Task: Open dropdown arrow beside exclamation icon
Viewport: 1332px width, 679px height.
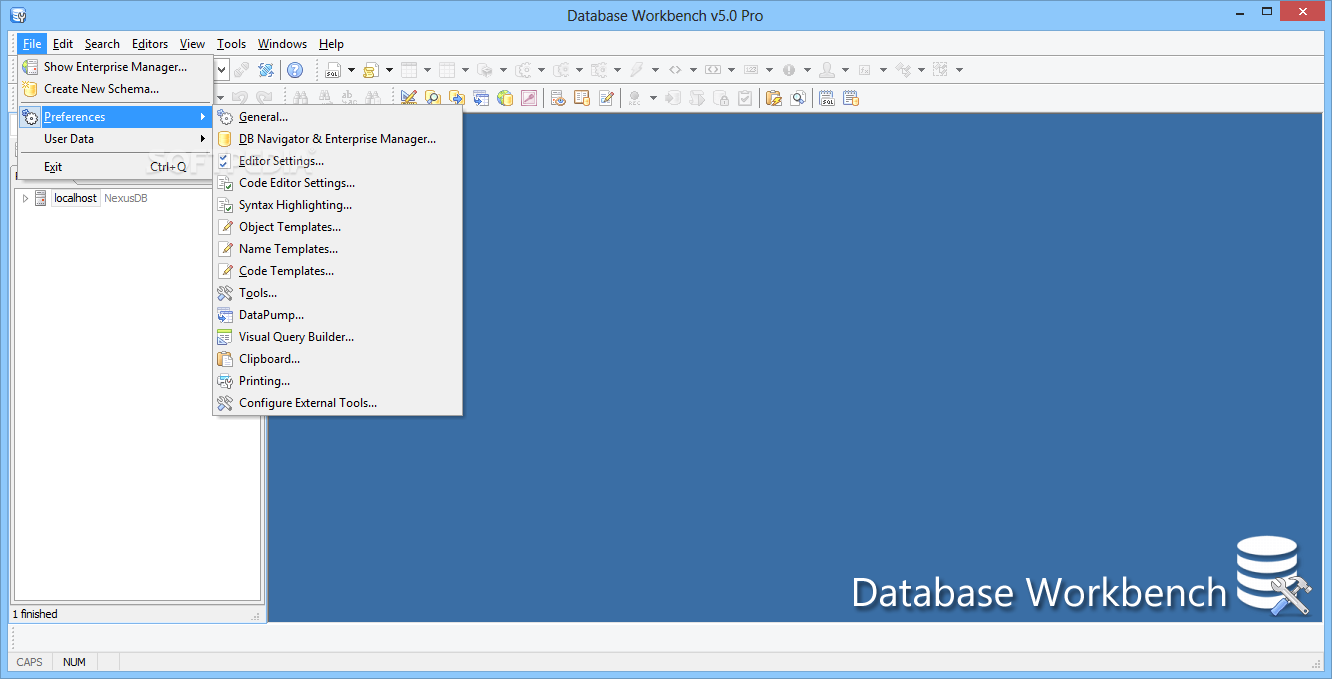Action: tap(807, 70)
